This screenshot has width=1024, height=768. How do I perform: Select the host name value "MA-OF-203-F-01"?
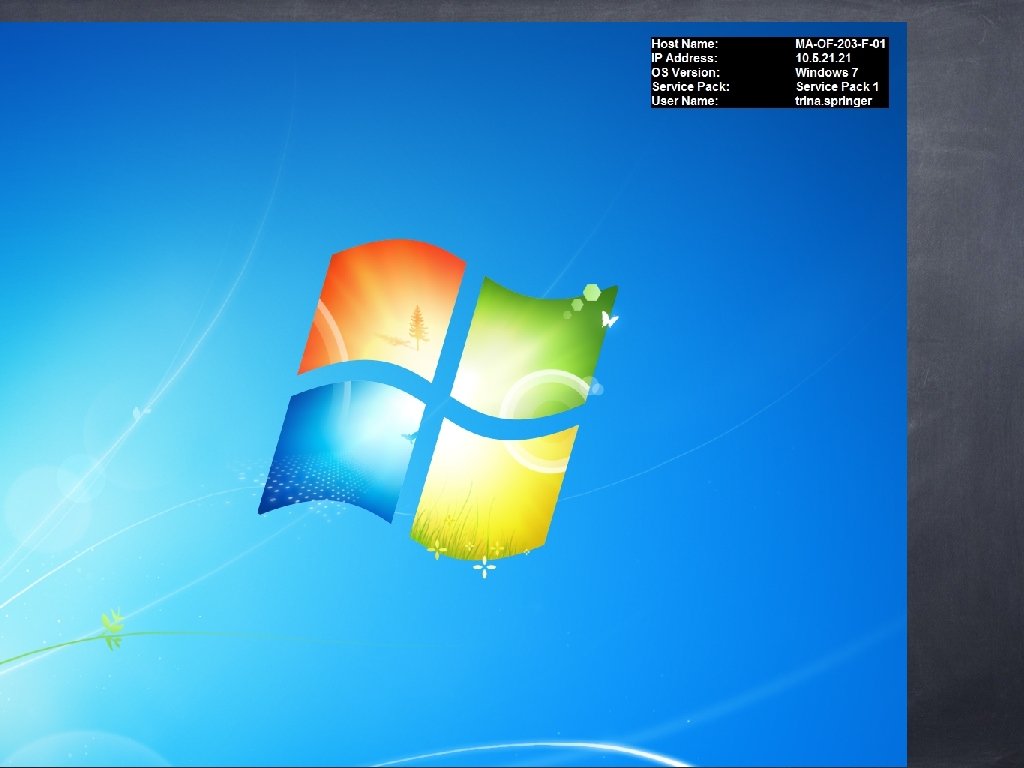click(x=840, y=44)
